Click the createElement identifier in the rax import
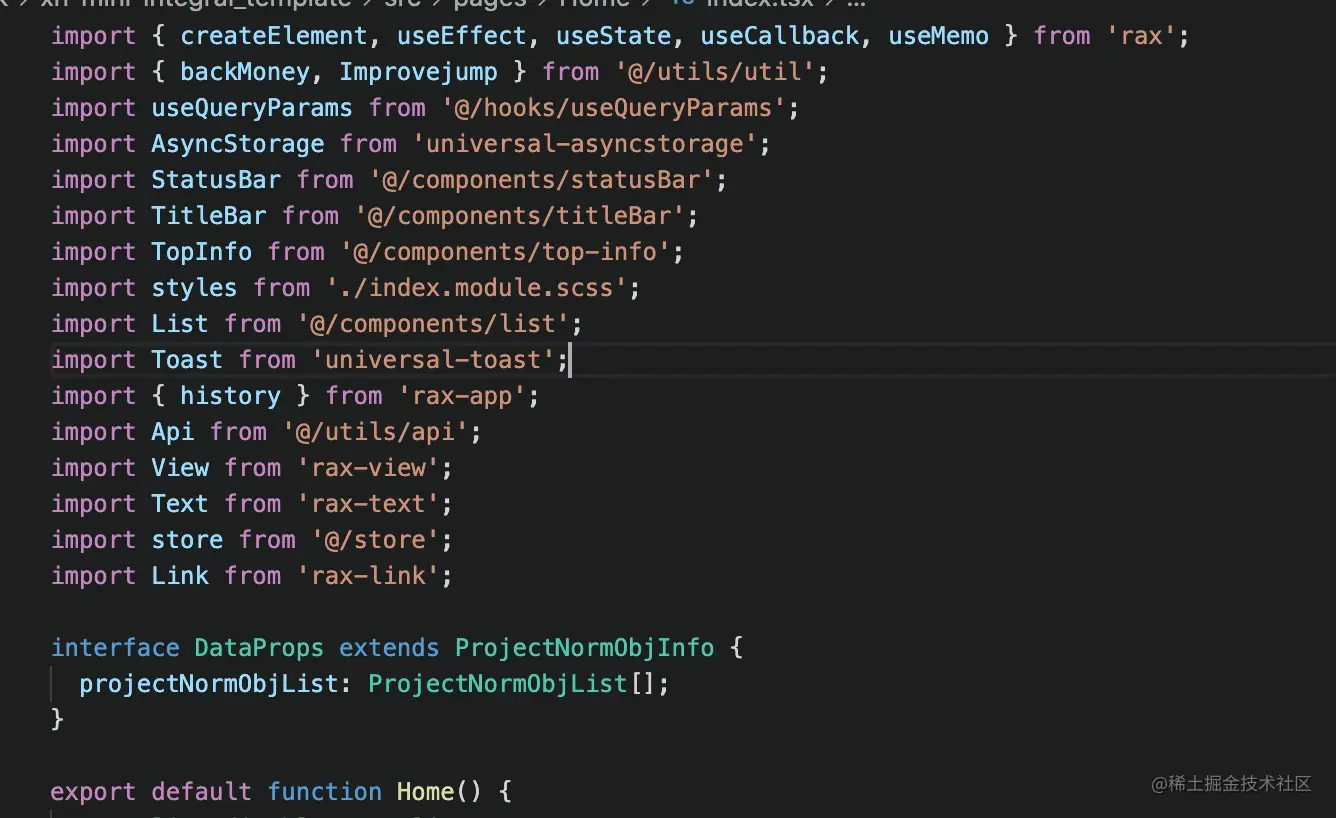The height and width of the screenshot is (818, 1336). pos(274,36)
